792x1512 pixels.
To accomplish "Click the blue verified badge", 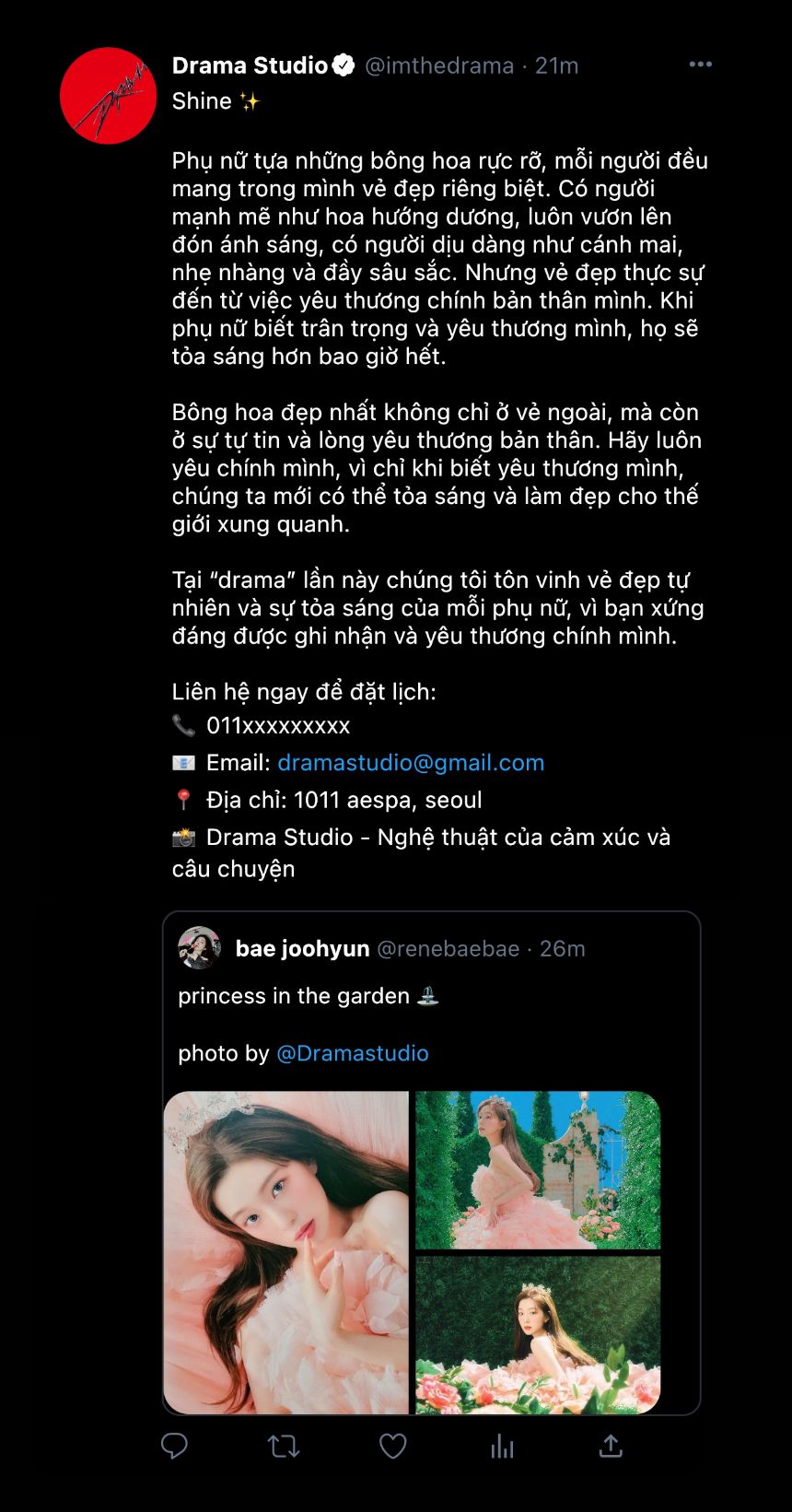I will [x=344, y=65].
